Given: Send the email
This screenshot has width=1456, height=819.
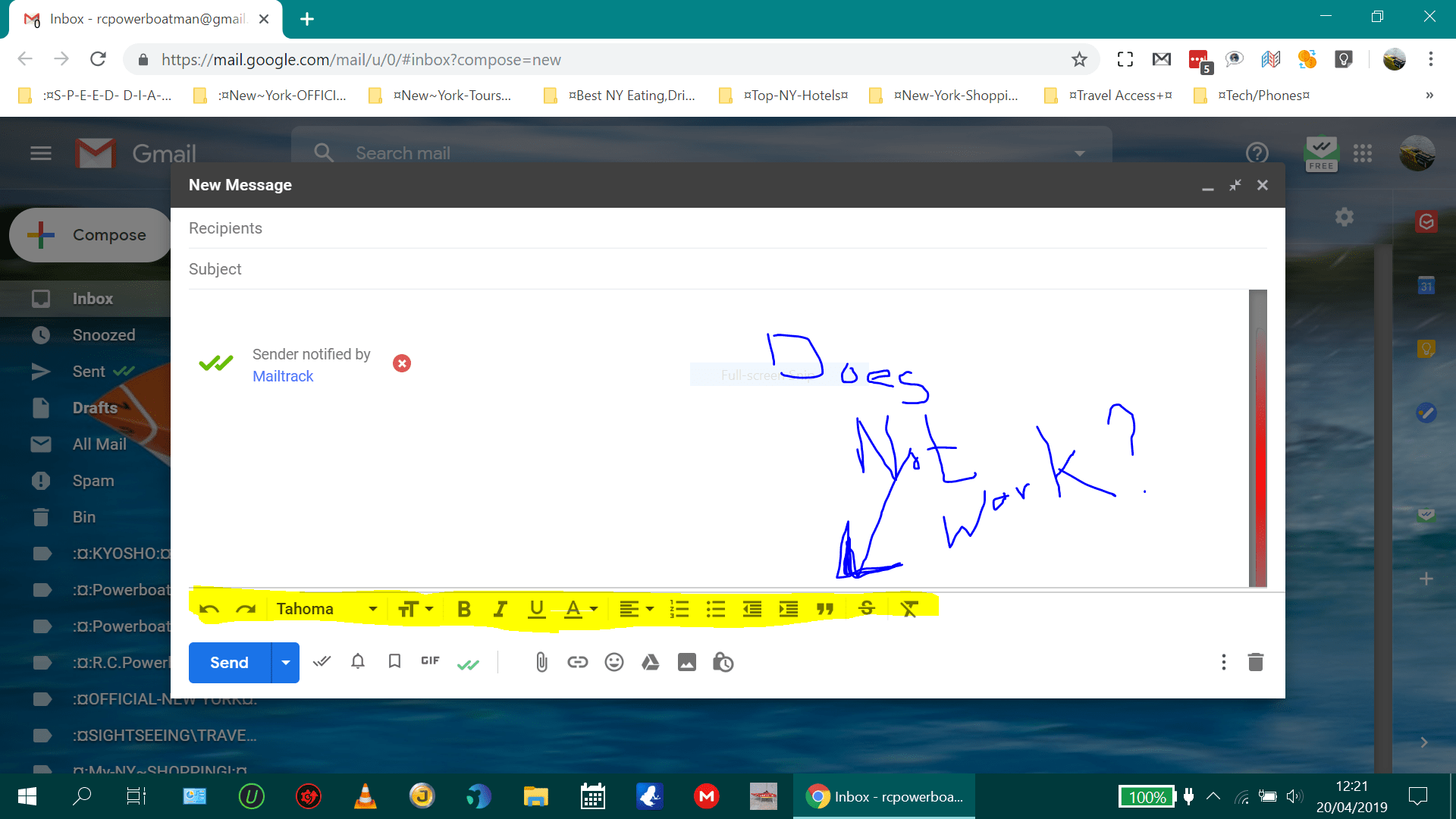Looking at the screenshot, I should (x=227, y=662).
